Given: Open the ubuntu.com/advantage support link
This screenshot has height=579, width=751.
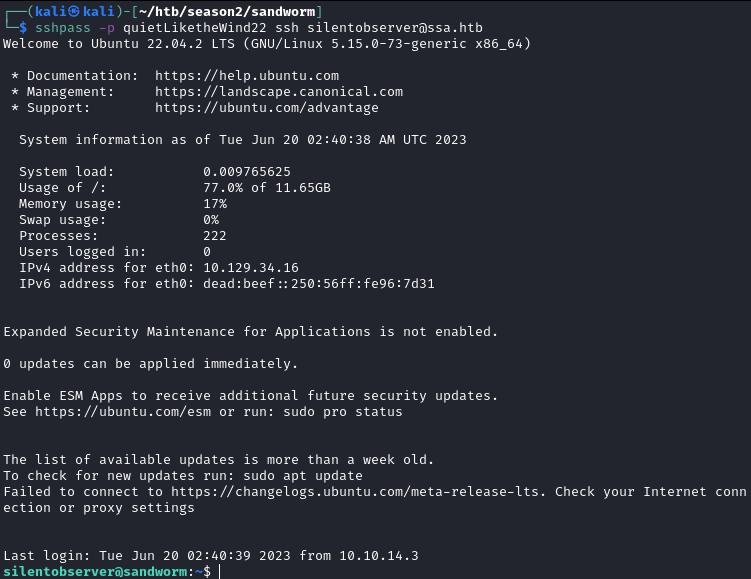Looking at the screenshot, I should coord(267,108).
